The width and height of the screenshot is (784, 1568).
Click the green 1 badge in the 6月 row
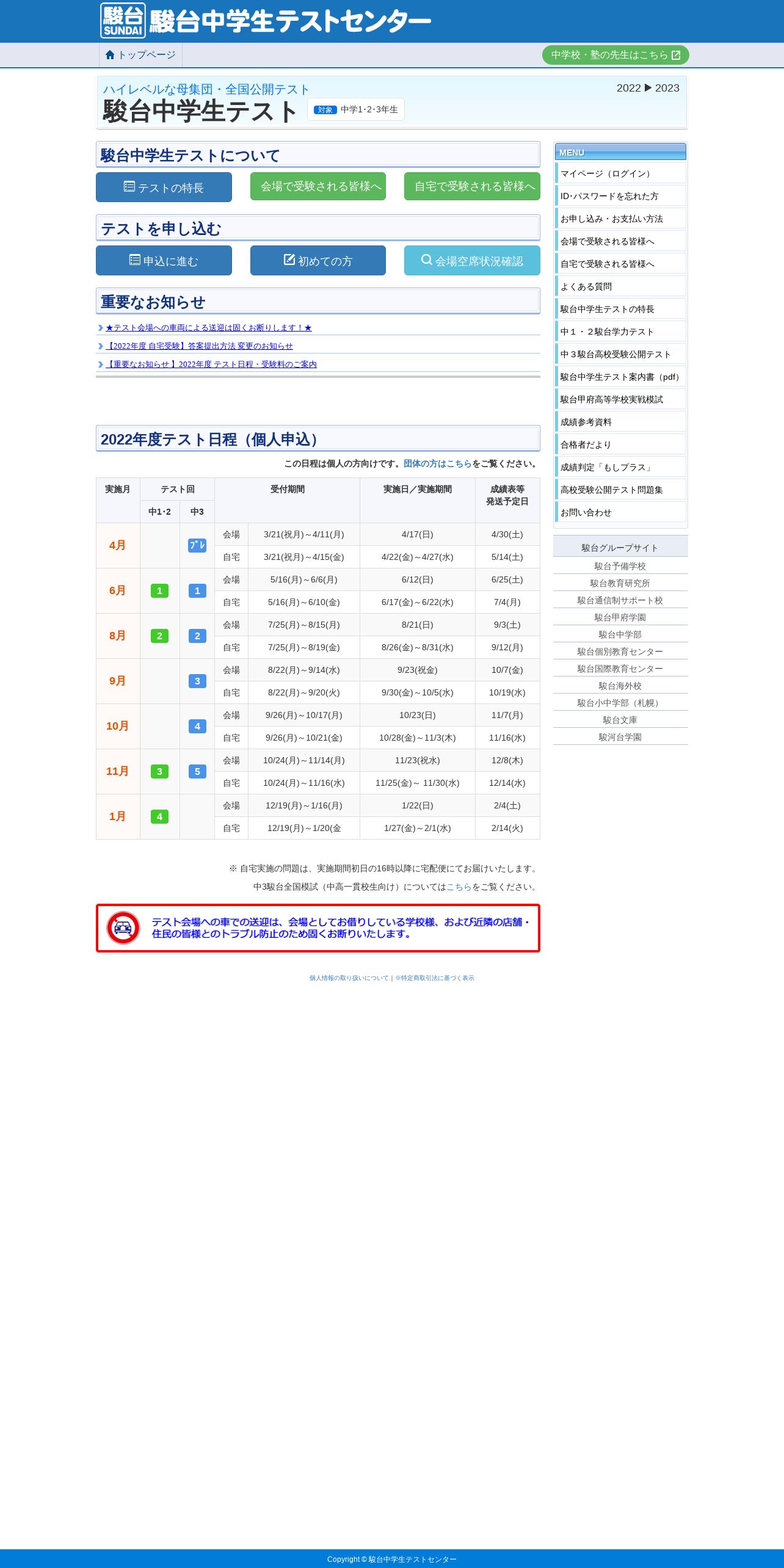(x=159, y=590)
